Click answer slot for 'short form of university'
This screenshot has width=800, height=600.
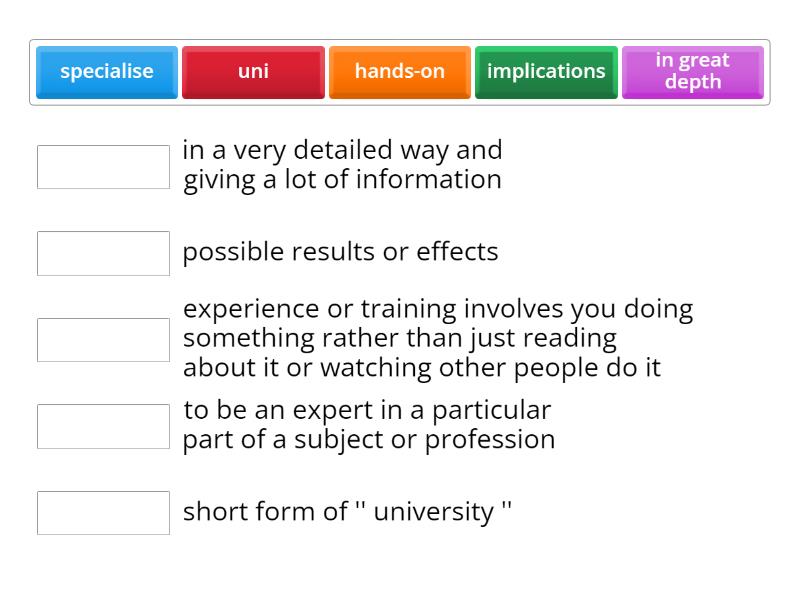click(x=104, y=513)
